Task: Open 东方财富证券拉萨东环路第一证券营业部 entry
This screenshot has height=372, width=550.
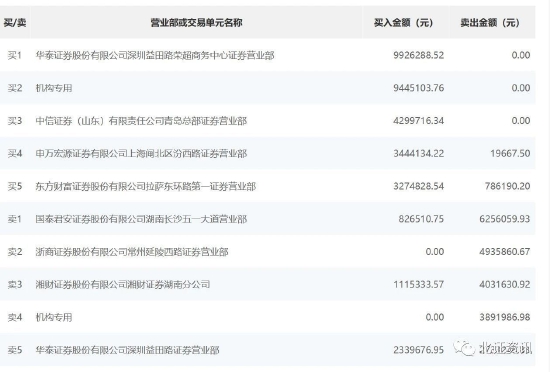Action: pos(146,186)
